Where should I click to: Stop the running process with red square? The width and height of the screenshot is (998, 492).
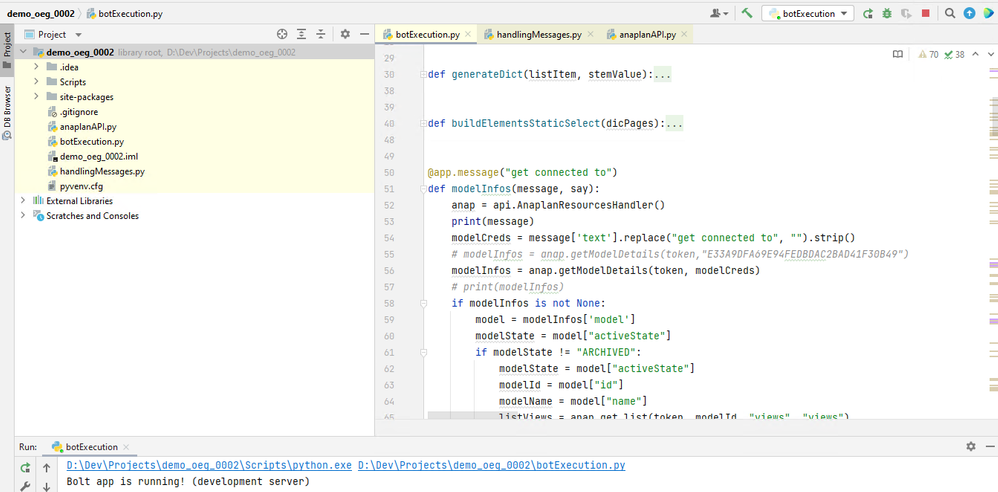click(925, 13)
